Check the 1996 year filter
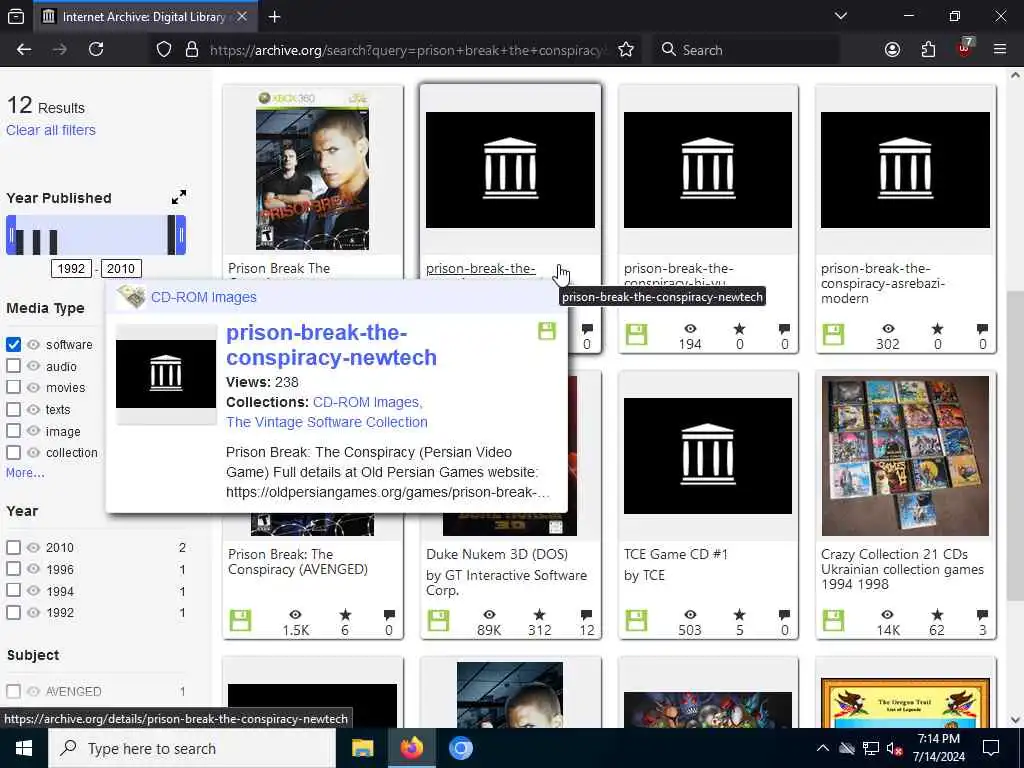 tap(14, 569)
